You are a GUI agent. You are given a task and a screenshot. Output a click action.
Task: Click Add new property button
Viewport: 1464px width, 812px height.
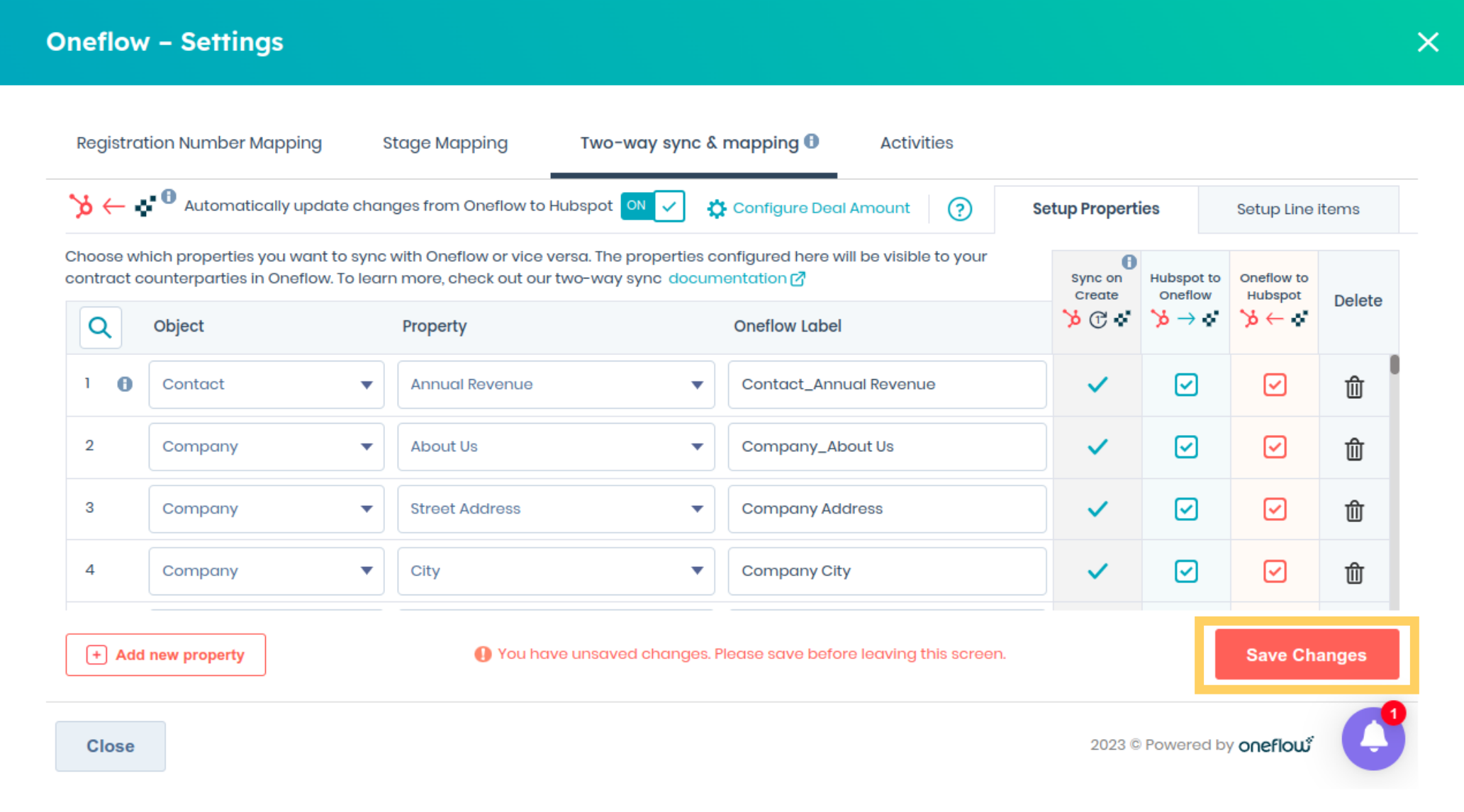tap(166, 655)
